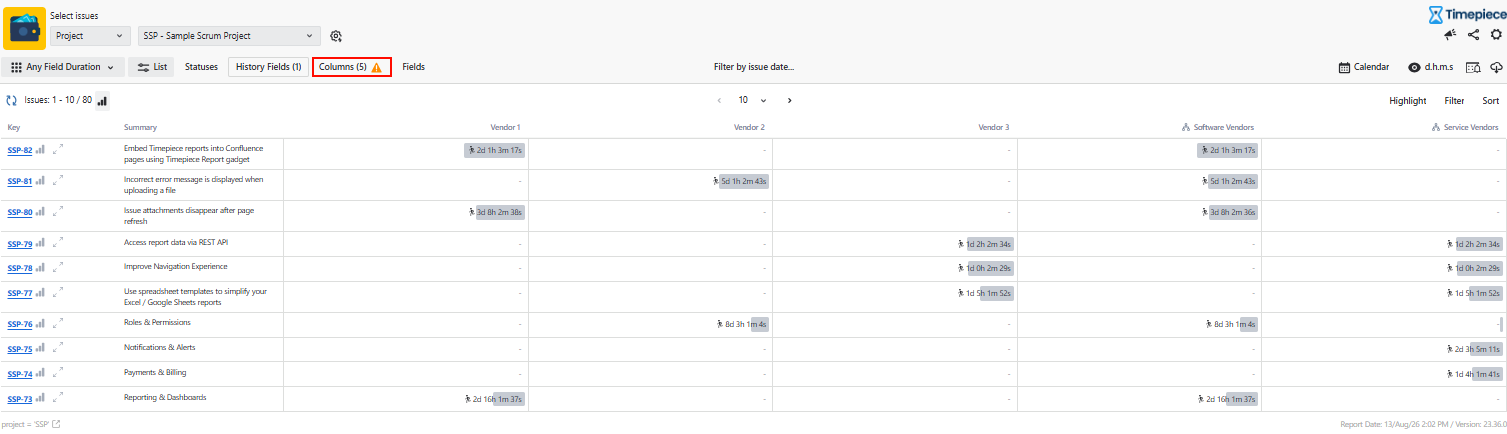Click the Service Vendors column header

click(x=1465, y=127)
